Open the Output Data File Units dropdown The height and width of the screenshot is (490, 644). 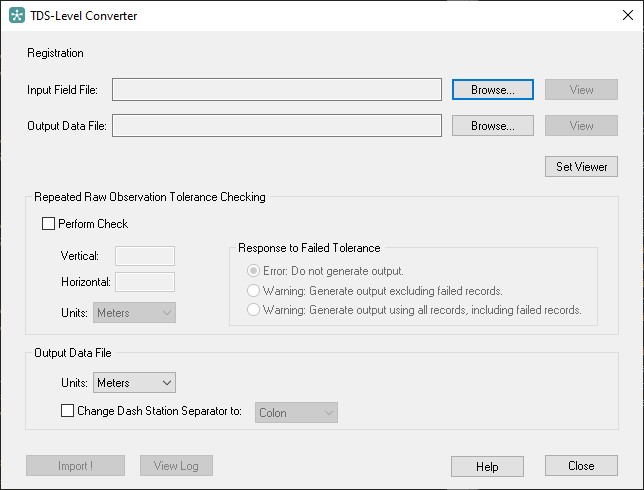tap(134, 383)
